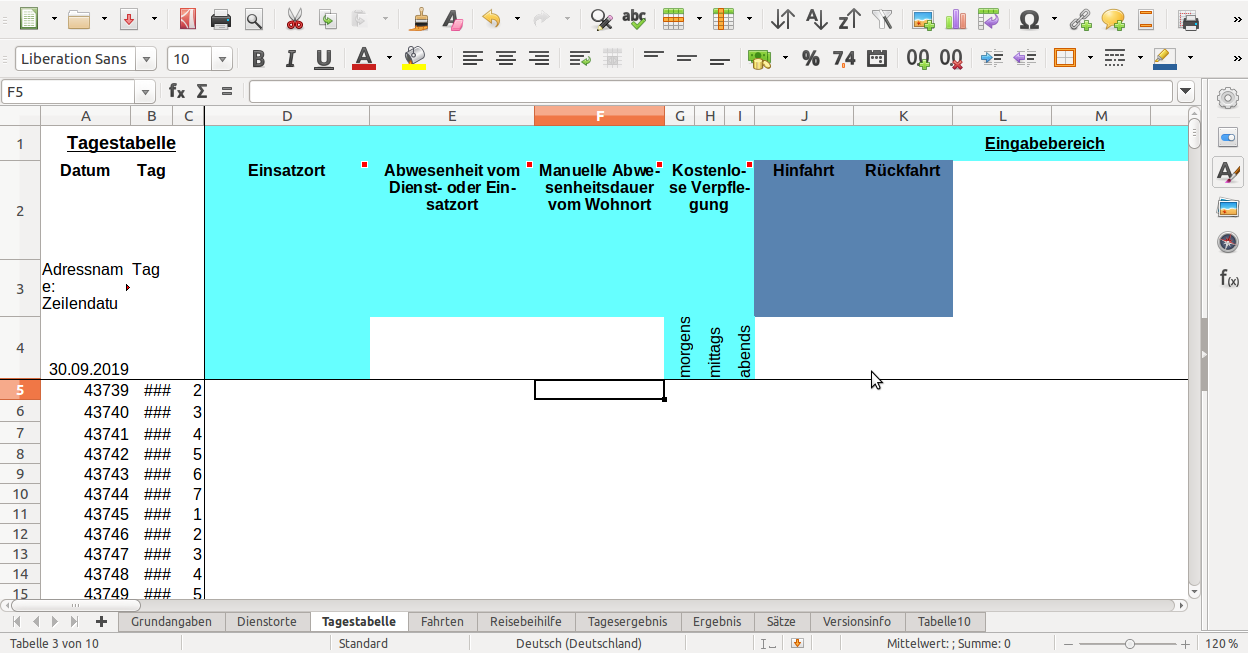Viewport: 1248px width, 653px height.
Task: Toggle Underline formatting
Action: pyautogui.click(x=324, y=59)
